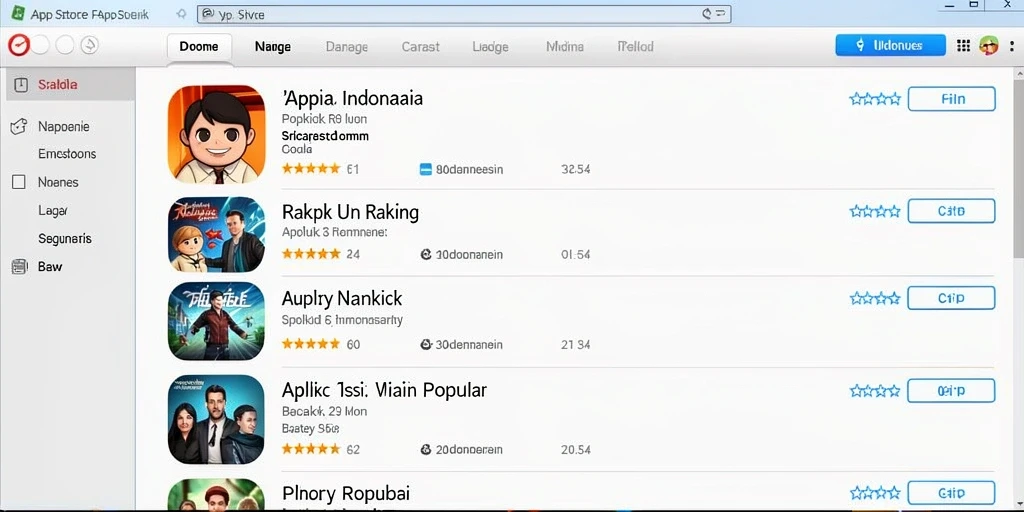Screen dimensions: 1024x512
Task: Open the Aplikc Issi Miain Popular title
Action: 384,391
